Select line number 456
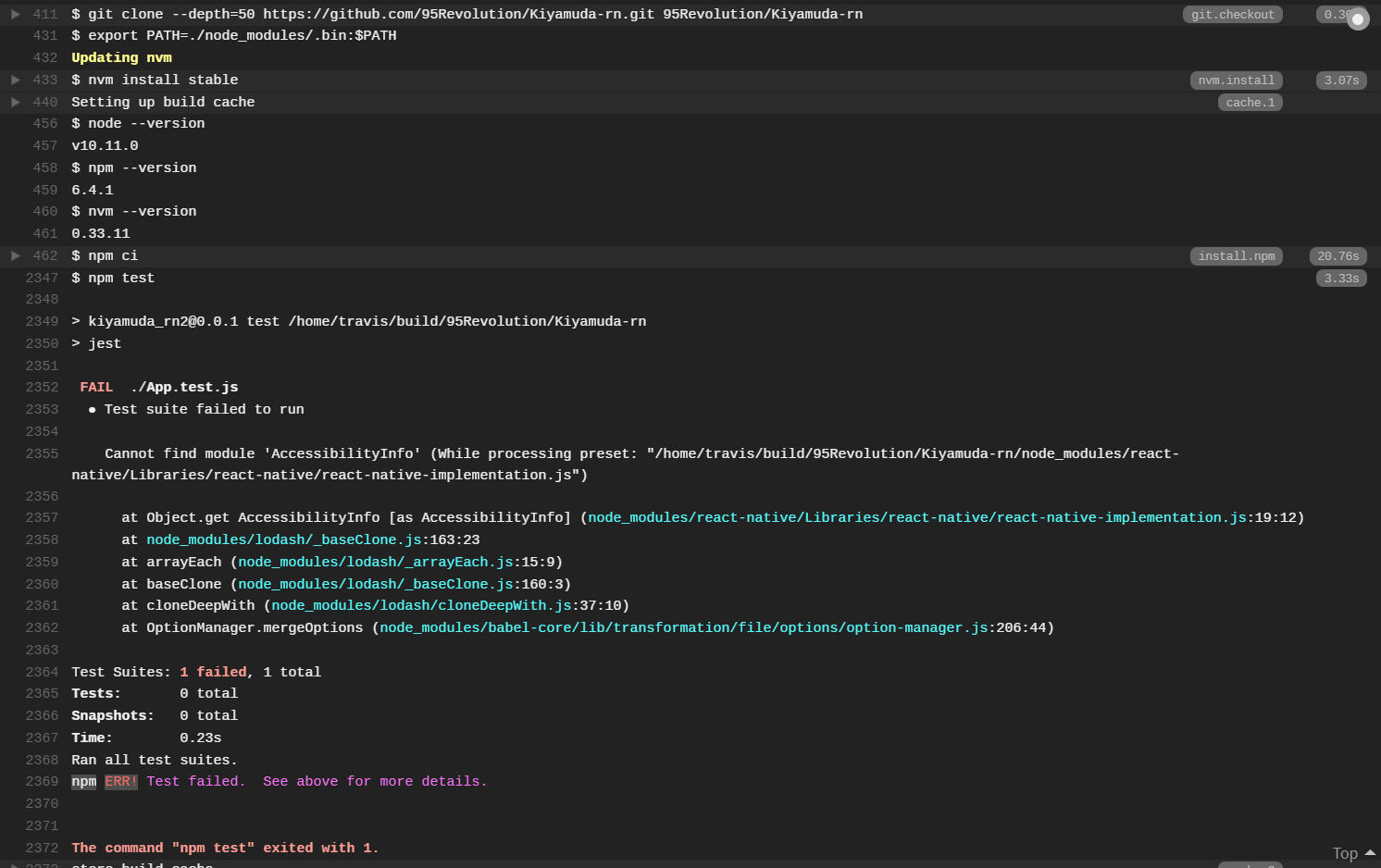1381x868 pixels. [44, 123]
